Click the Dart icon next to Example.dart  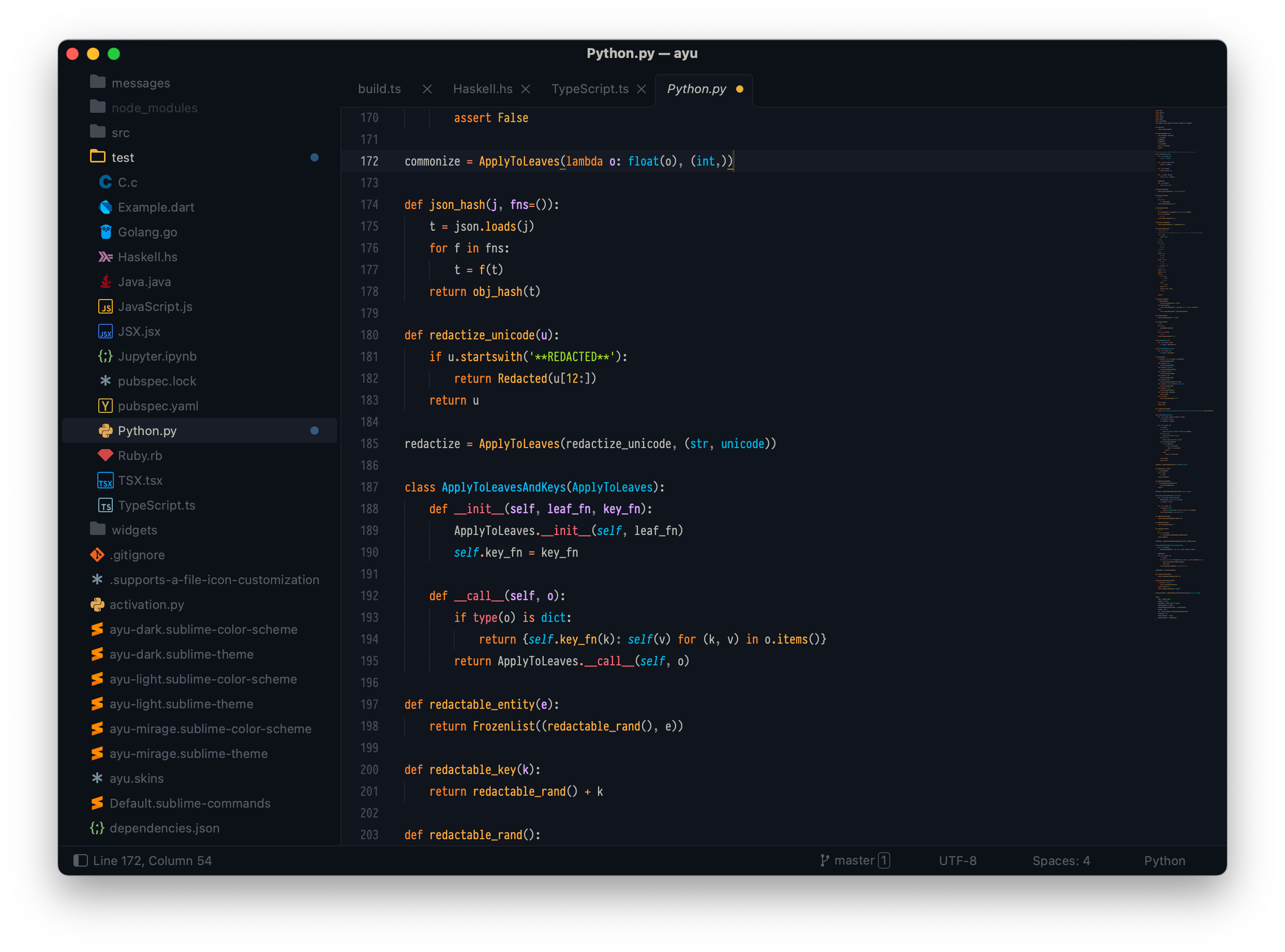(106, 207)
